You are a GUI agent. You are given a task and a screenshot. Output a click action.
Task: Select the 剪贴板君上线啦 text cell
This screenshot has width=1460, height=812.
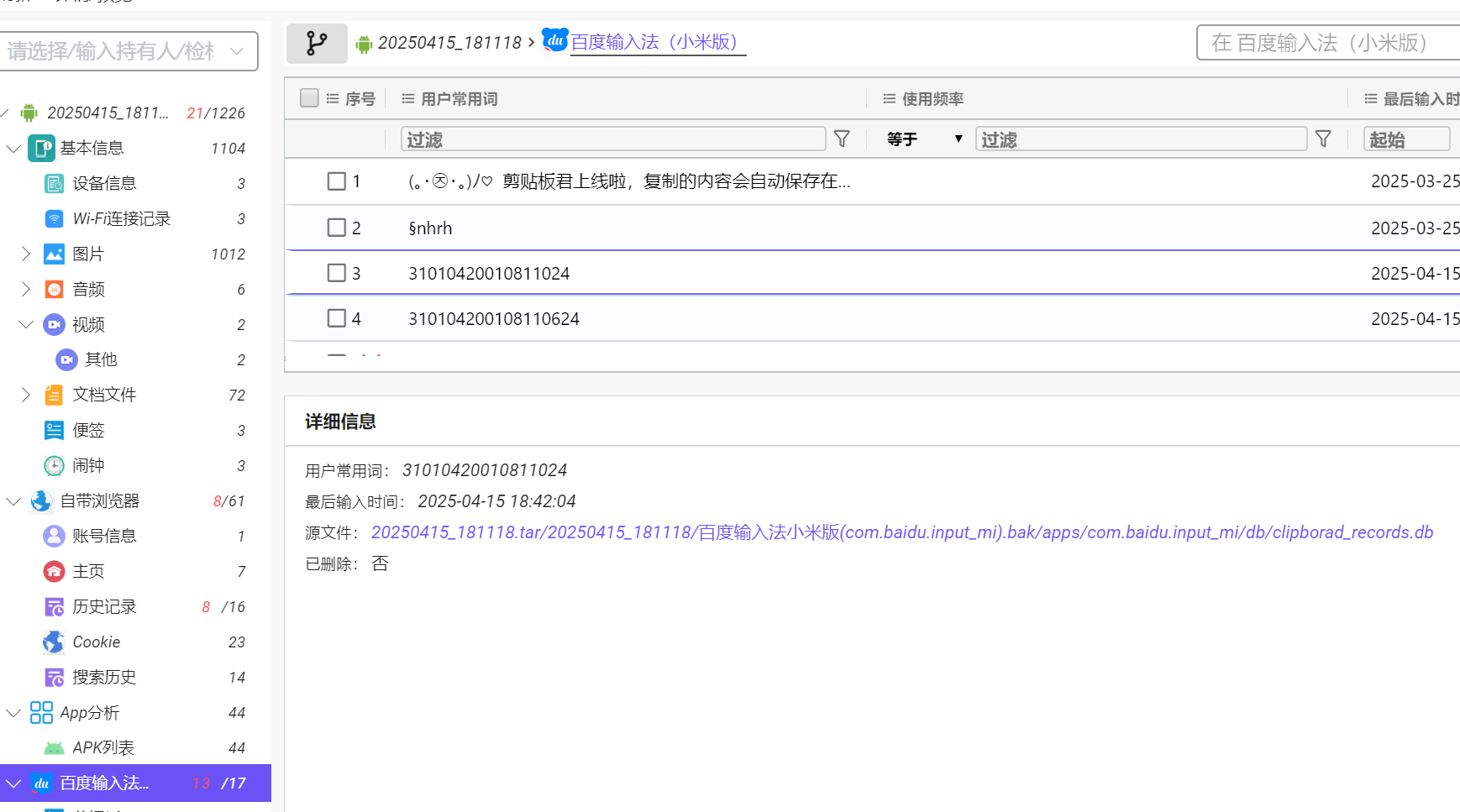pyautogui.click(x=629, y=181)
